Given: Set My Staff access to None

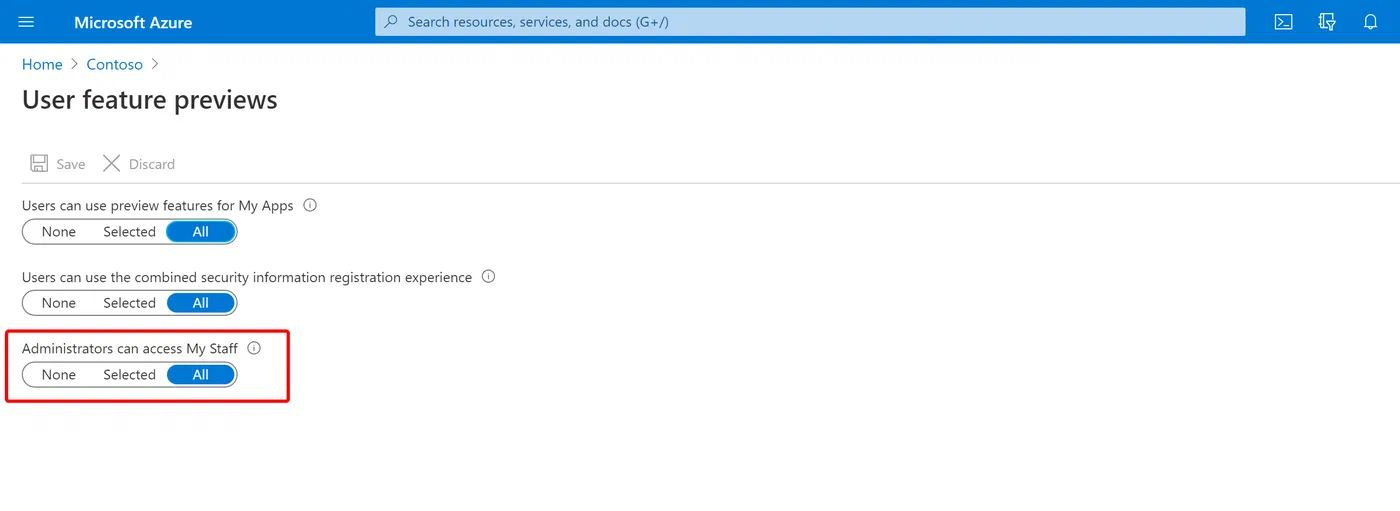Looking at the screenshot, I should click(x=59, y=375).
